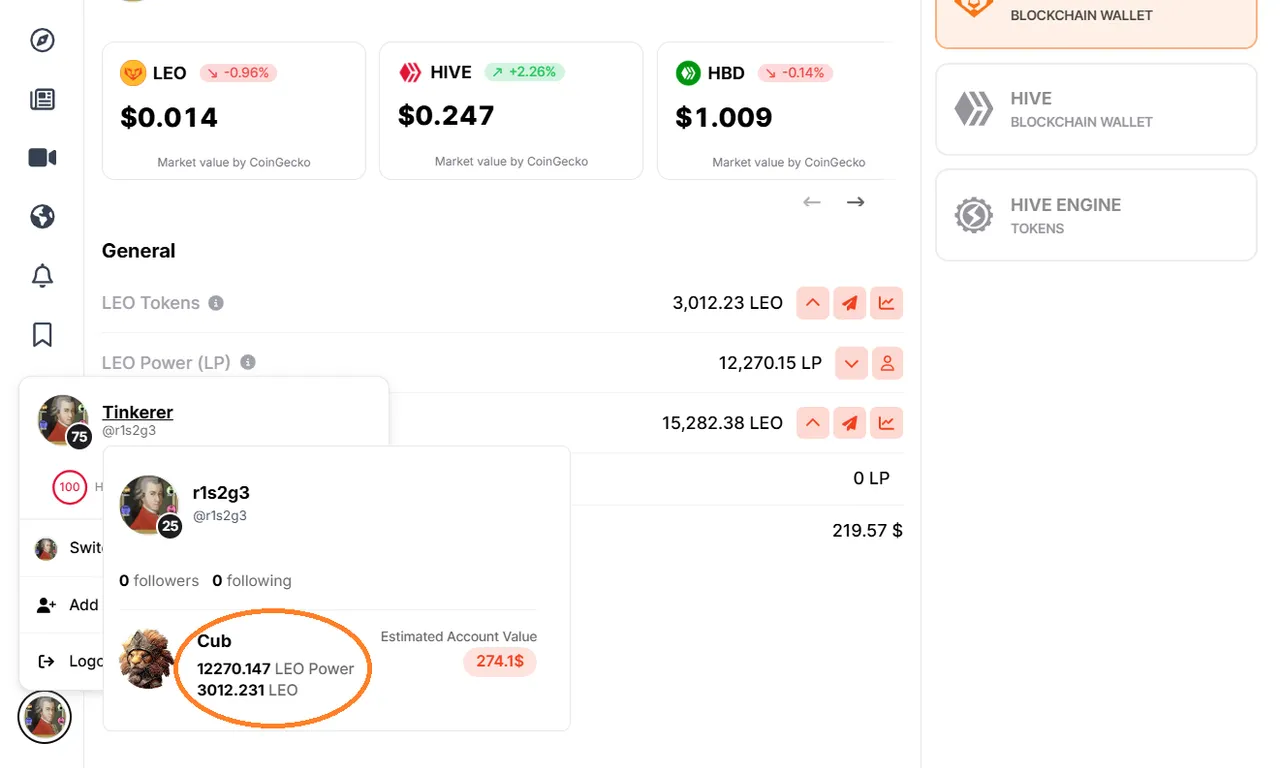Open the Explore compass icon in sidebar
The width and height of the screenshot is (1280, 768).
point(42,40)
